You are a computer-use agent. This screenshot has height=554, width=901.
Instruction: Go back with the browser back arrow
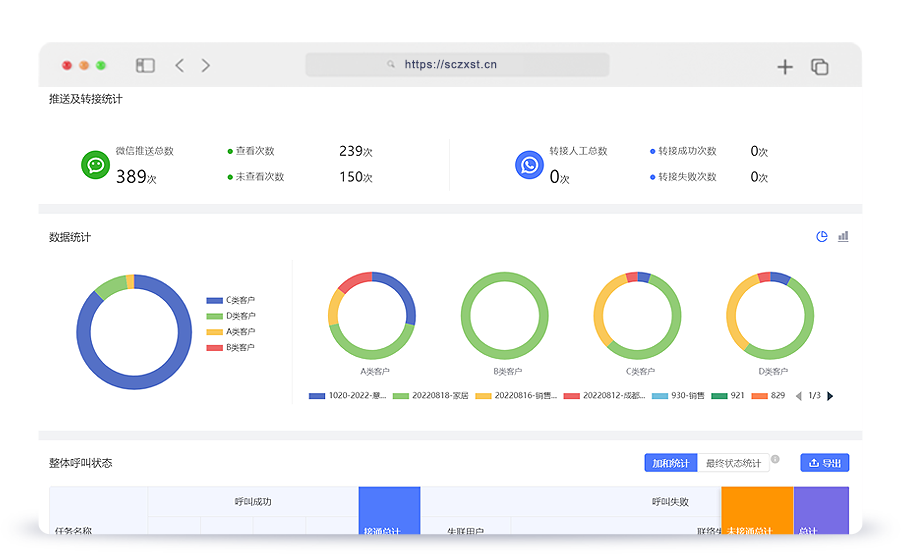coord(180,66)
